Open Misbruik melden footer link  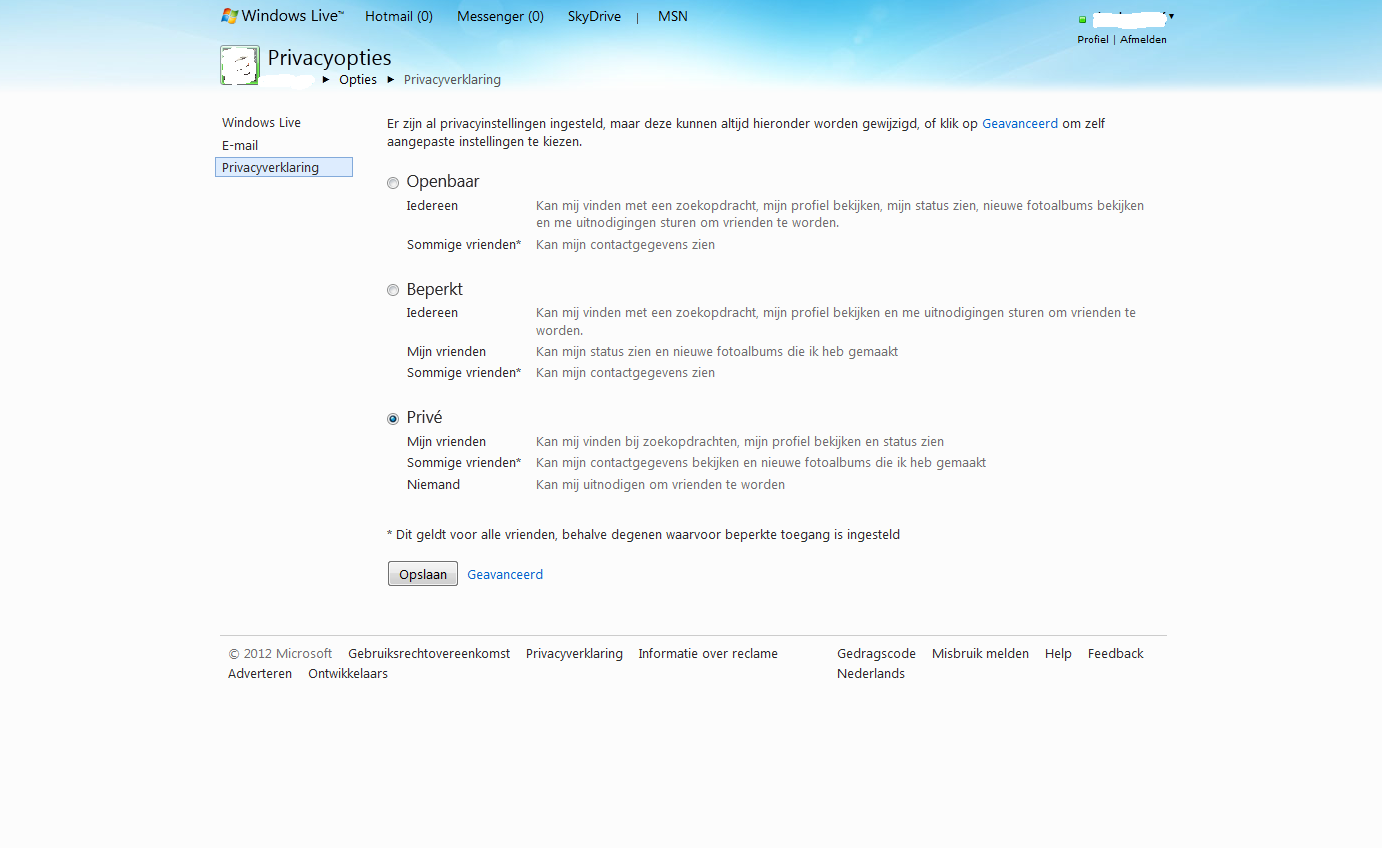tap(980, 653)
